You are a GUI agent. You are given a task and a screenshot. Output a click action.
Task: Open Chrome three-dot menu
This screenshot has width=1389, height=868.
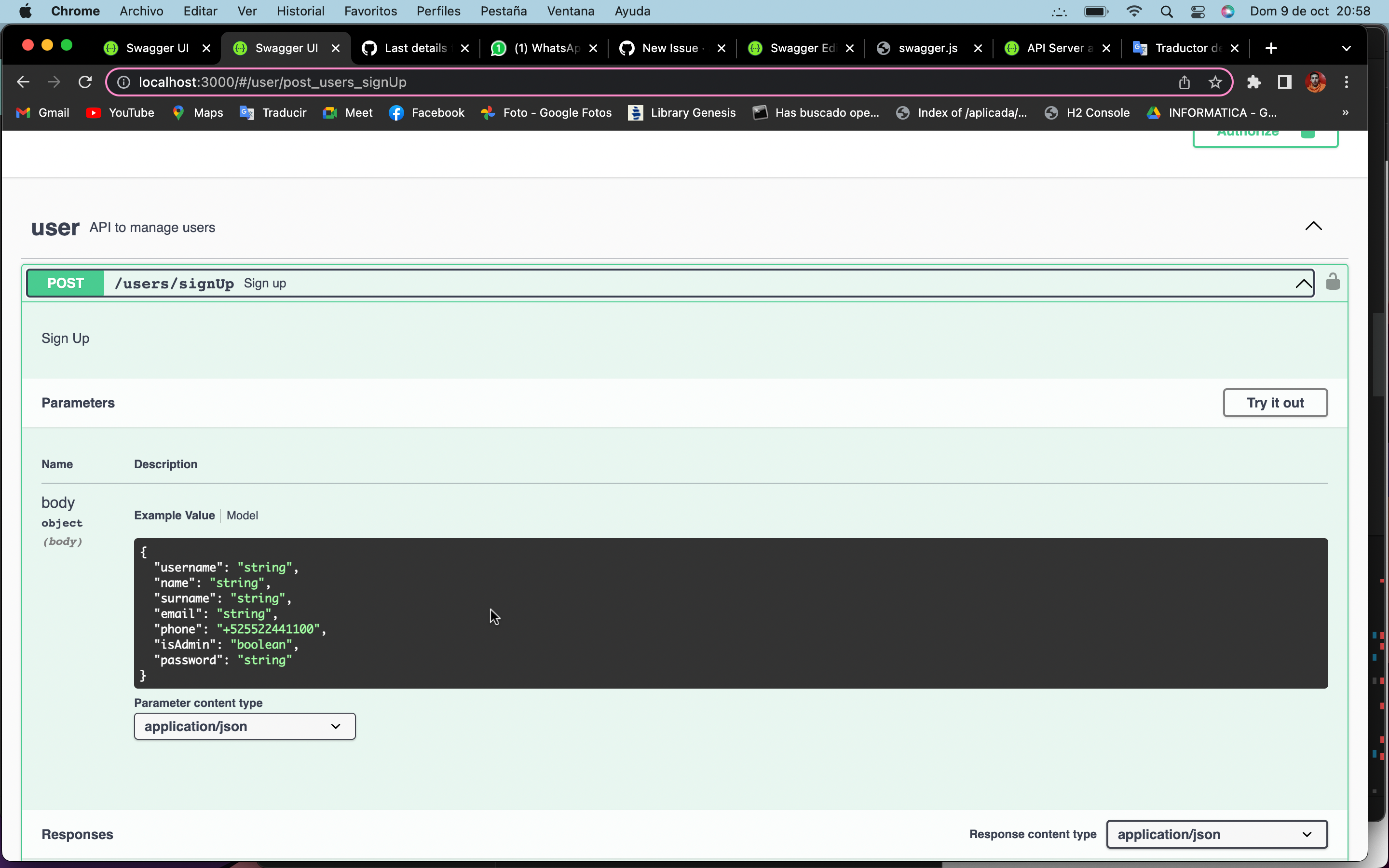[x=1347, y=82]
